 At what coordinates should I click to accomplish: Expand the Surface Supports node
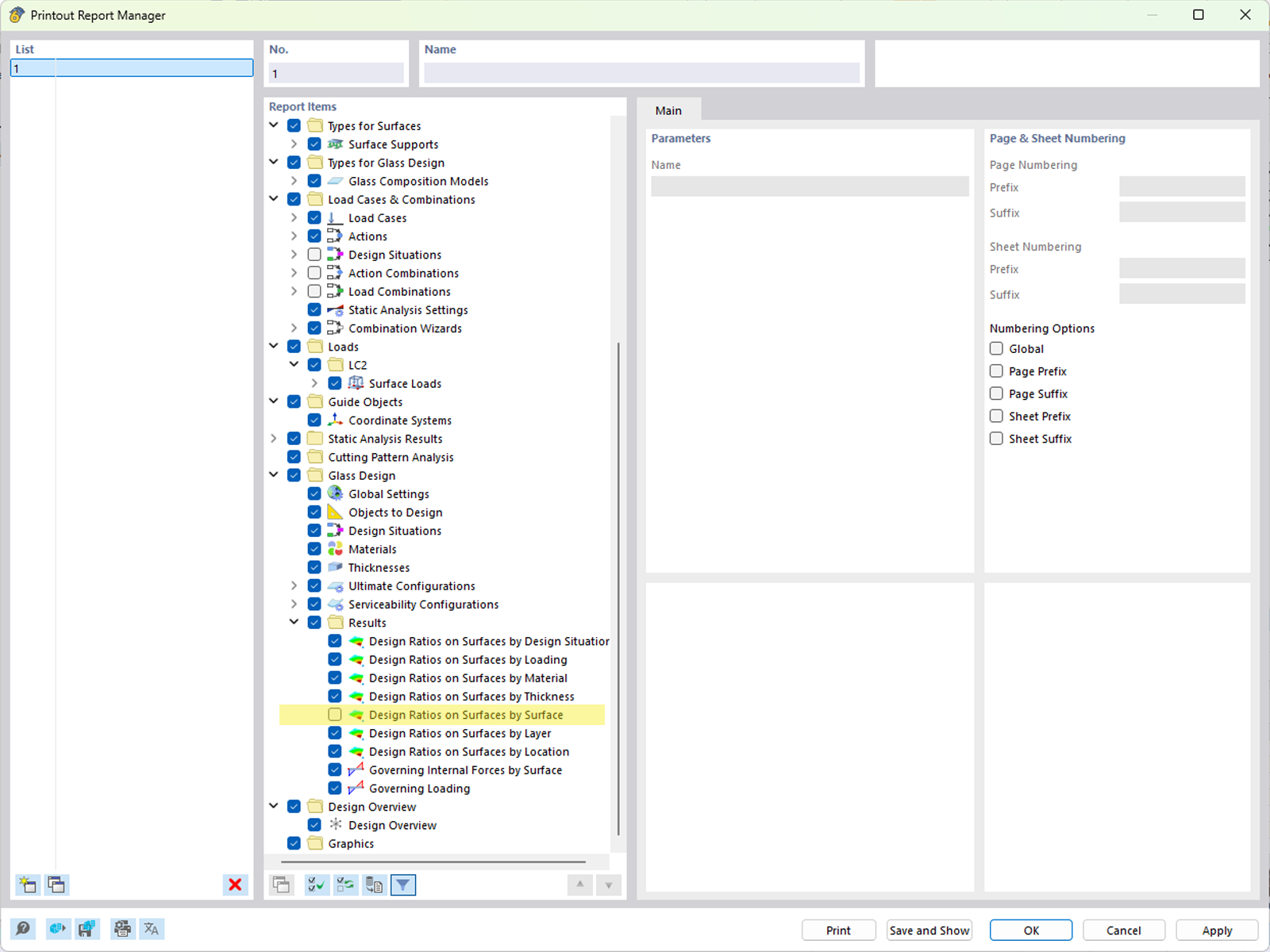(294, 144)
